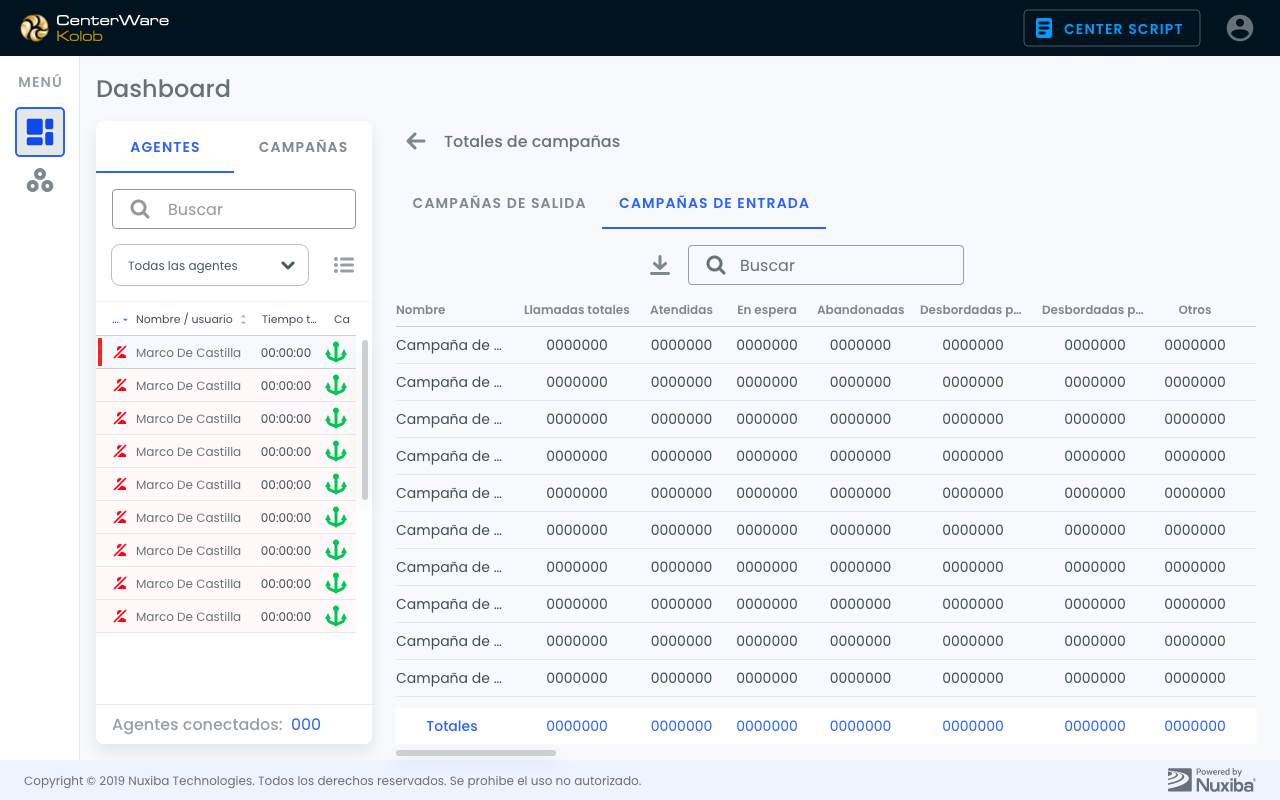Screen dimensions: 1280x800
Task: Click the agents Buscar search field
Action: pyautogui.click(x=234, y=209)
